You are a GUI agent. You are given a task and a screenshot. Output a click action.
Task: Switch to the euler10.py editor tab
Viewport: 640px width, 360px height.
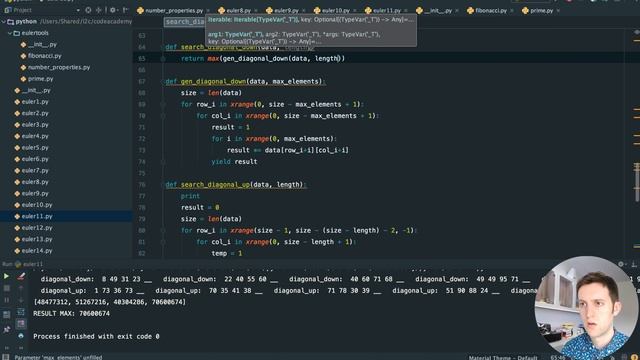click(x=336, y=11)
